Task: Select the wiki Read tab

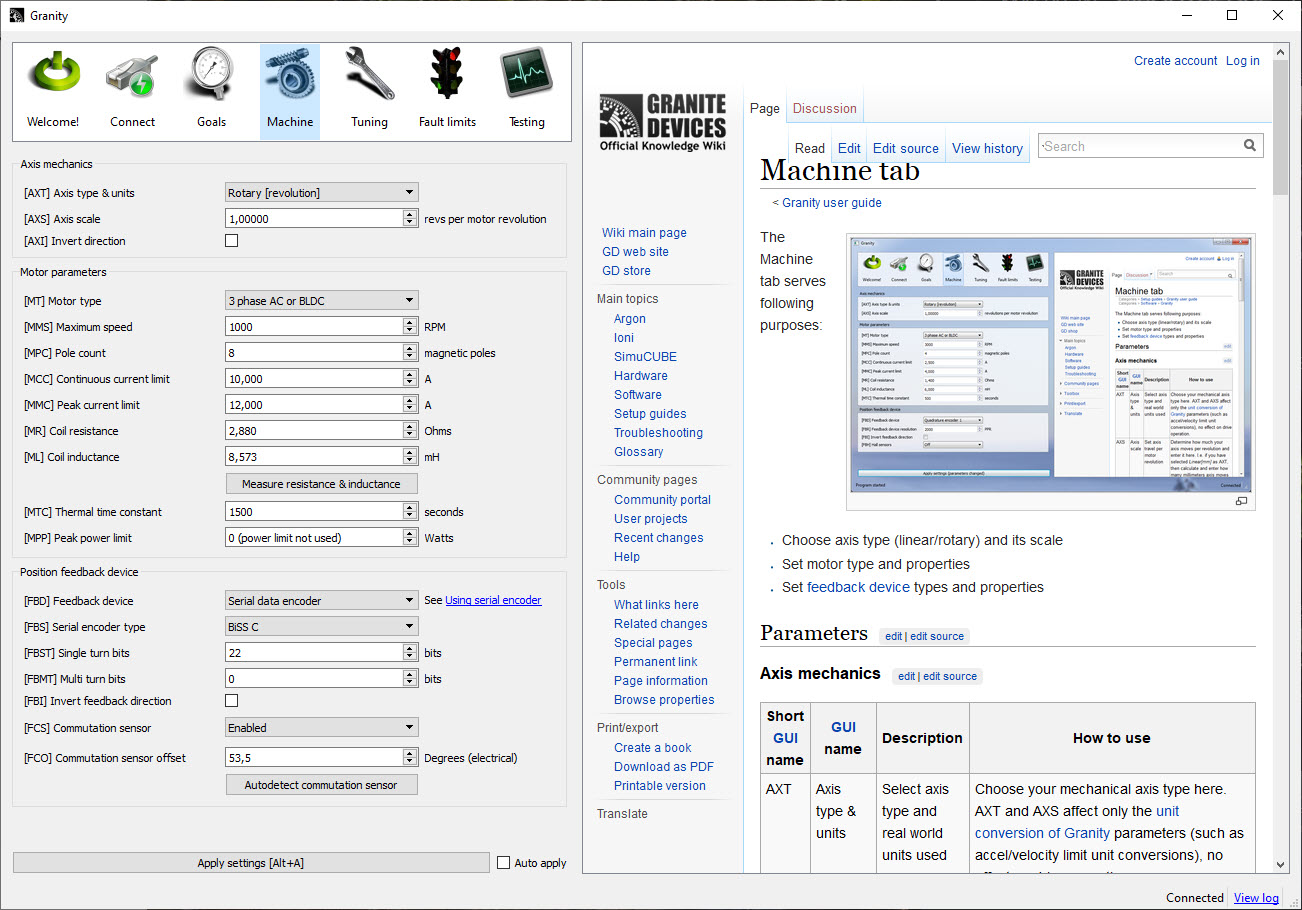Action: click(810, 148)
